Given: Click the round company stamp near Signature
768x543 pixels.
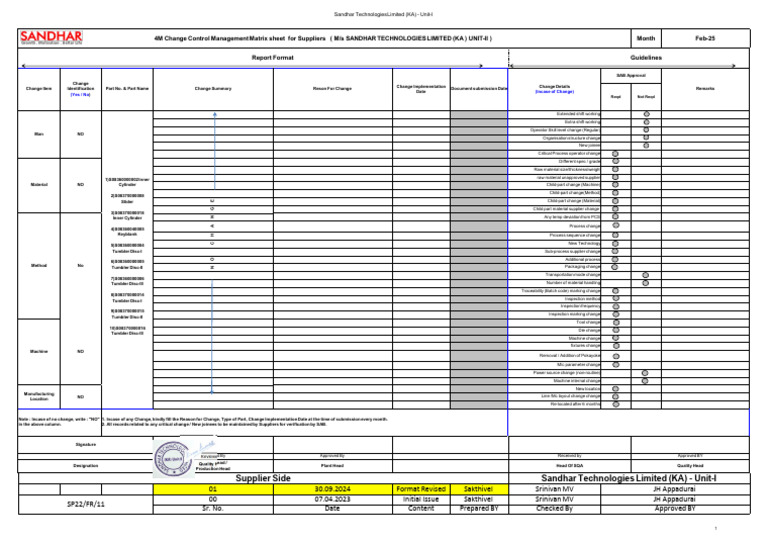Looking at the screenshot, I should 172,458.
